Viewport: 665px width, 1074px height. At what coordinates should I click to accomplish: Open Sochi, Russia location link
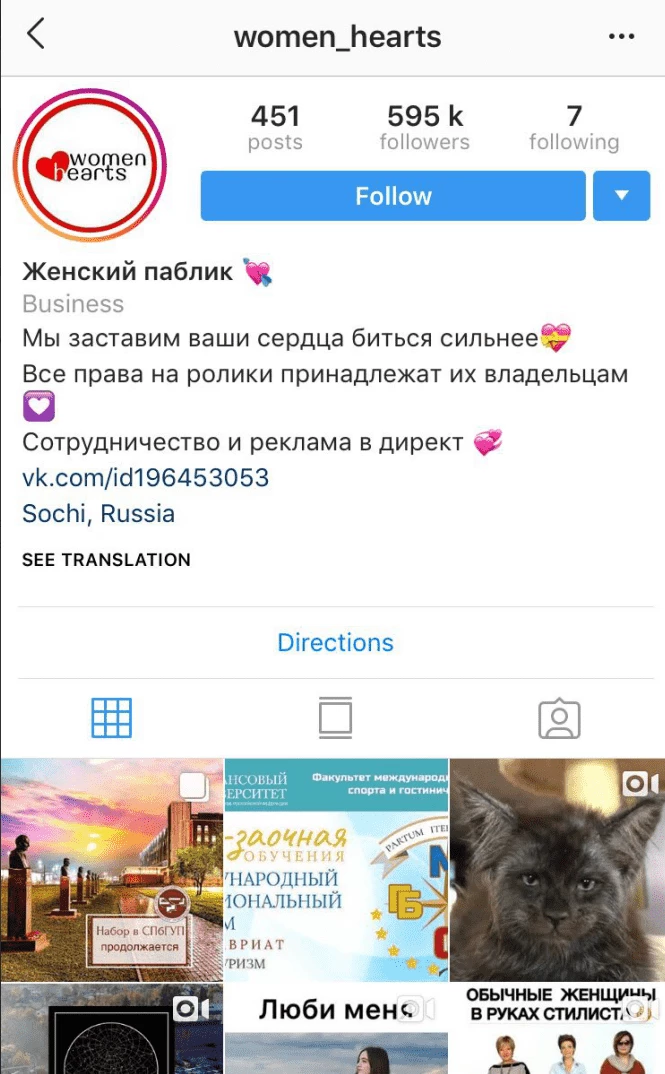coord(99,513)
